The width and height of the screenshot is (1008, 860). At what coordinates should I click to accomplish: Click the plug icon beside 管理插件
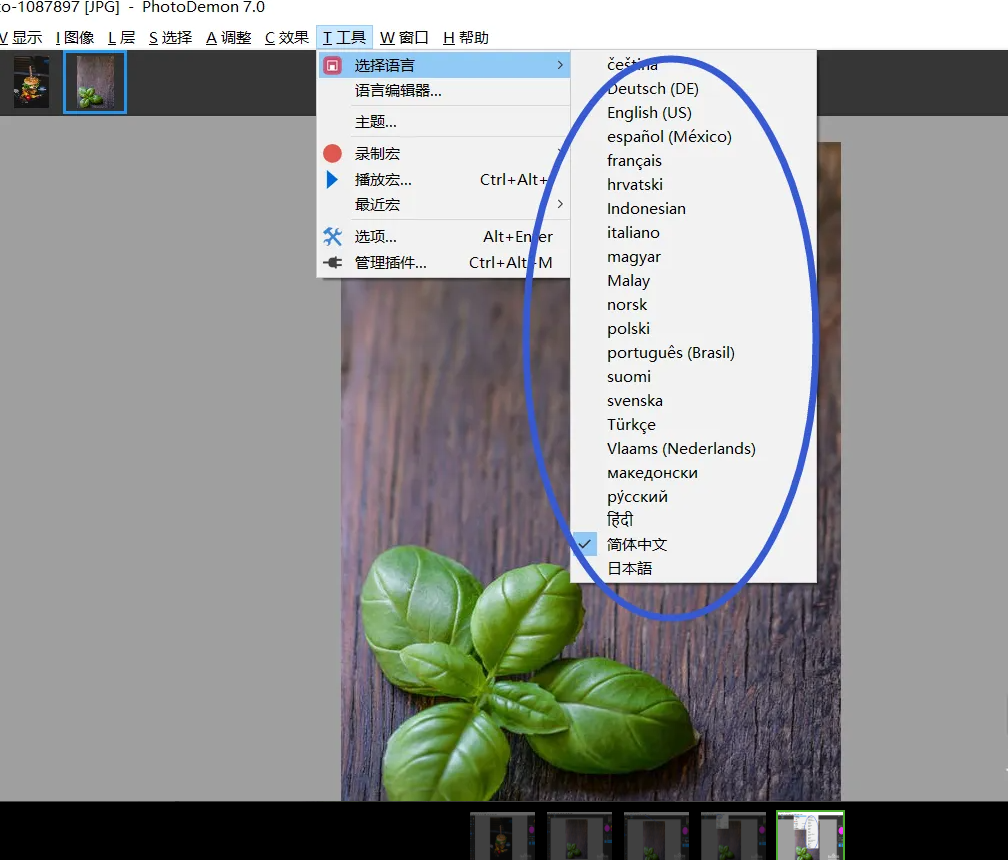pos(332,263)
